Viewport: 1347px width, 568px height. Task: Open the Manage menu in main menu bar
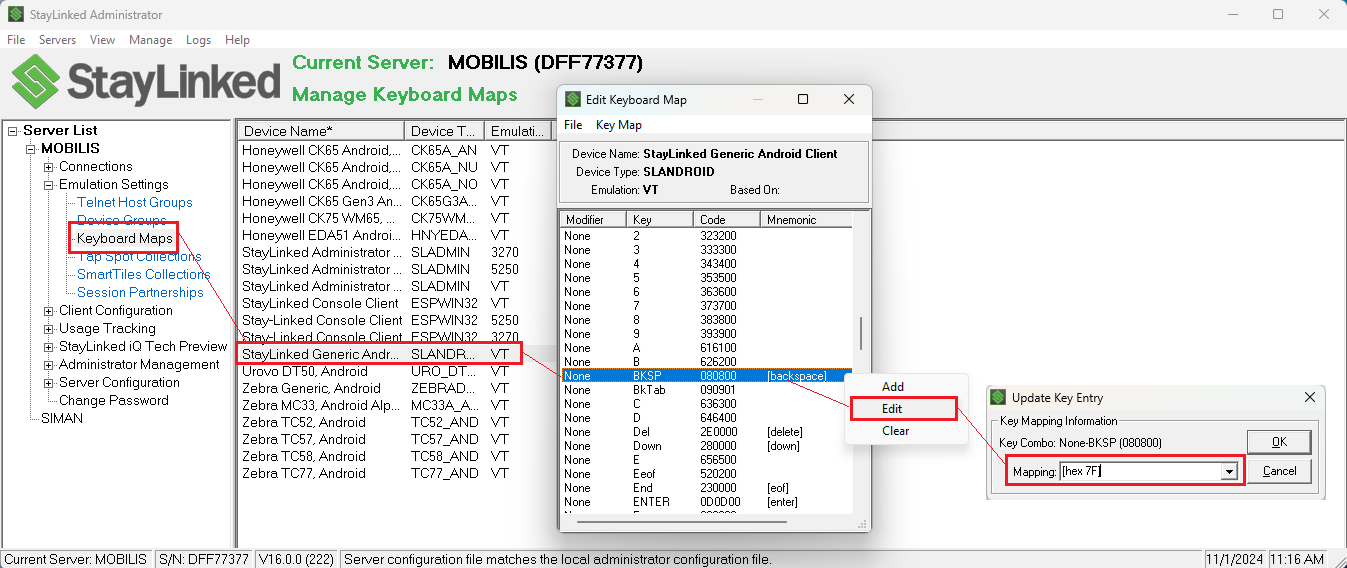click(150, 40)
